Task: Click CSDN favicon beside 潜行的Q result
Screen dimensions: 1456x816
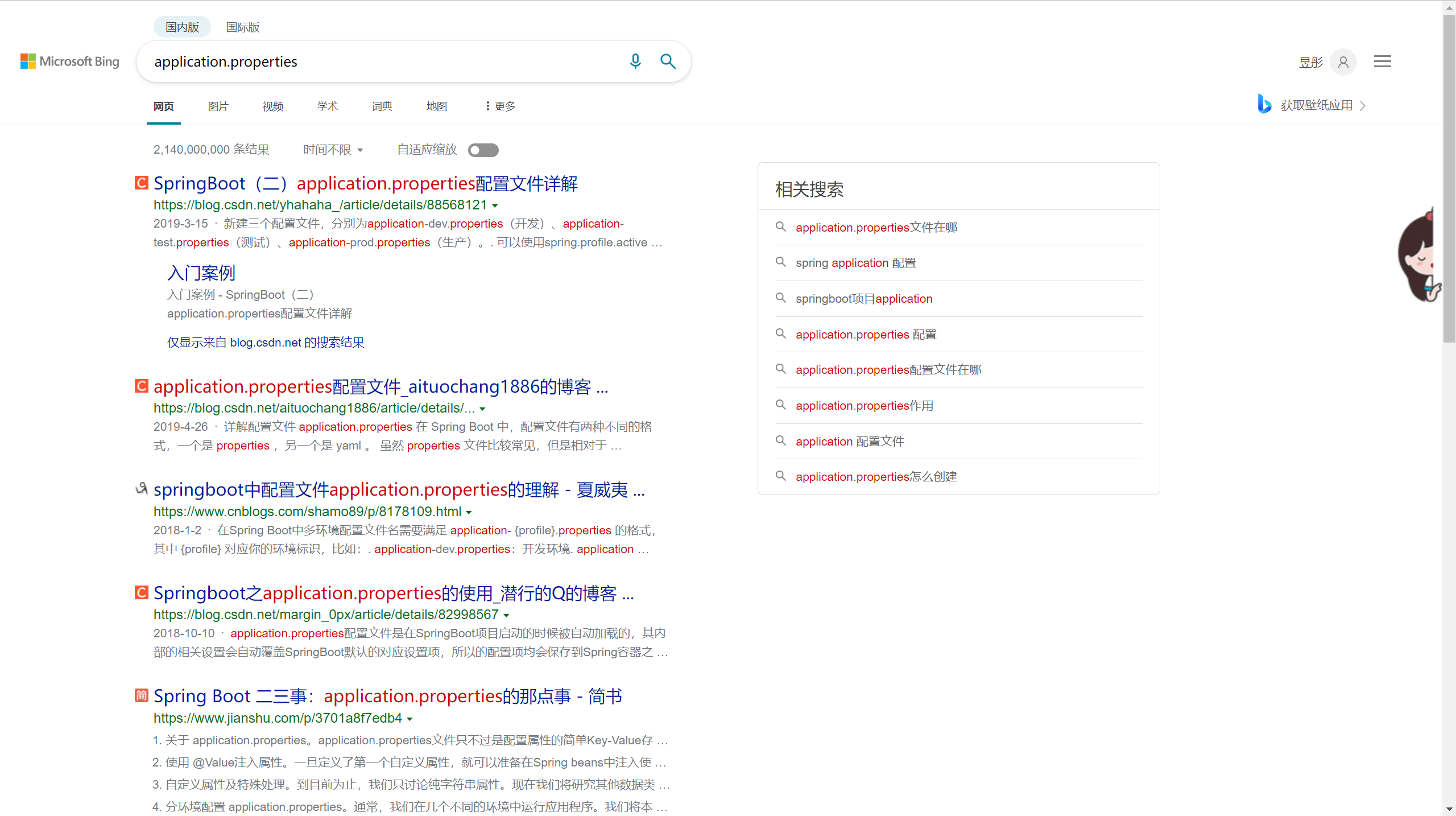Action: click(142, 592)
